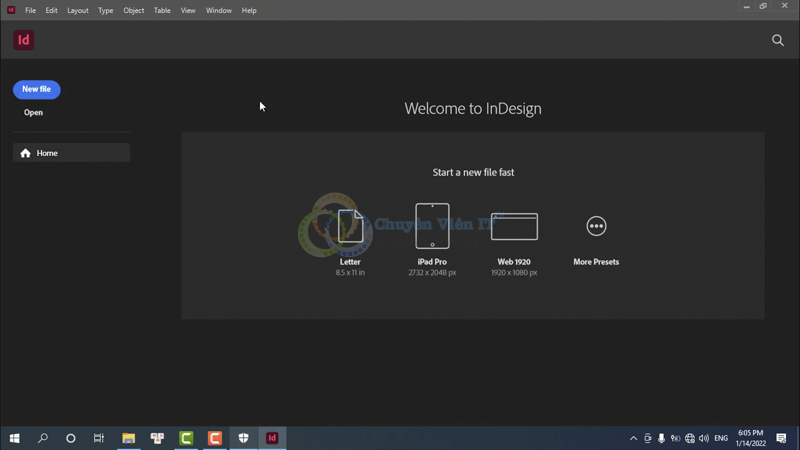Click the ENG language indicator
This screenshot has height=450, width=800.
(721, 438)
